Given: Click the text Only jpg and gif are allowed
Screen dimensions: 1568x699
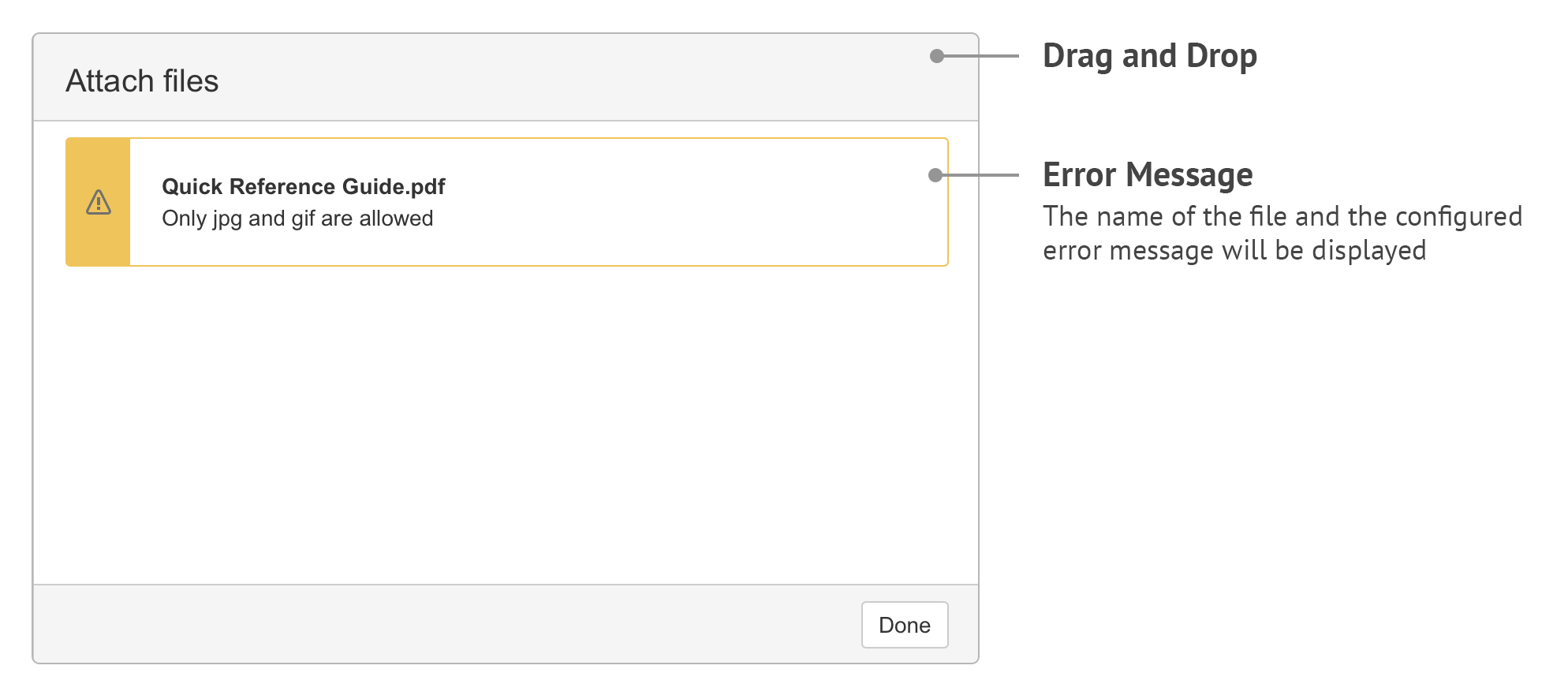Looking at the screenshot, I should (297, 218).
